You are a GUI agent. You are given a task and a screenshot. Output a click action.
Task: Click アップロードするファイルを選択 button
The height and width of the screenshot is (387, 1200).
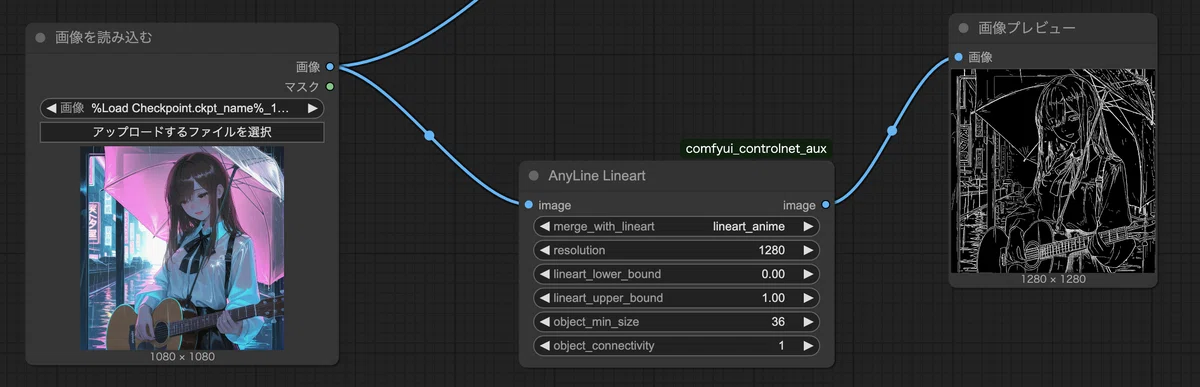coord(182,132)
